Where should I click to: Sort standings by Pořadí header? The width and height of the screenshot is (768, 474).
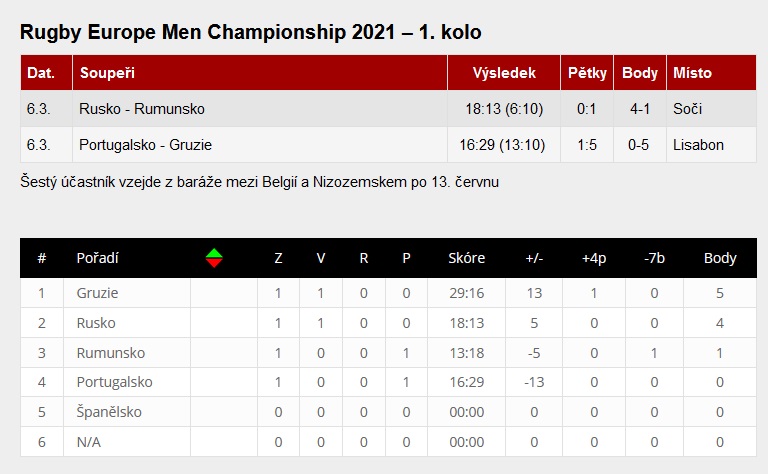coord(98,258)
